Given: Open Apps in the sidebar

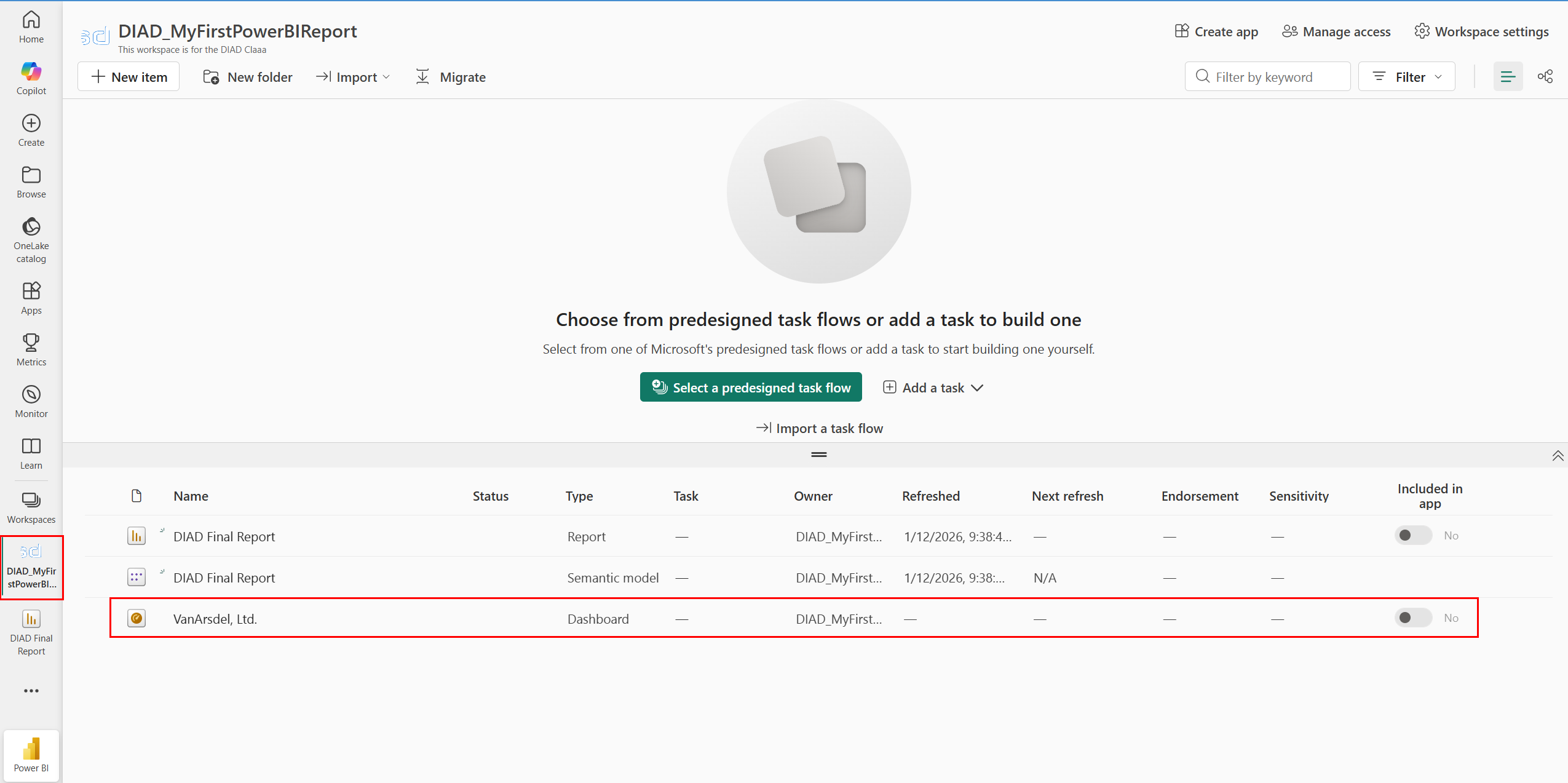Looking at the screenshot, I should (x=31, y=298).
